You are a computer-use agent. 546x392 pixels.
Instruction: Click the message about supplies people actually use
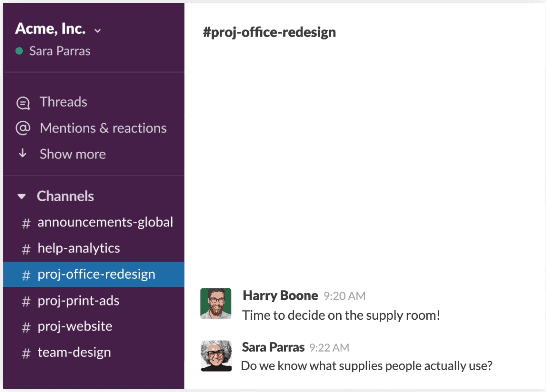coord(367,366)
